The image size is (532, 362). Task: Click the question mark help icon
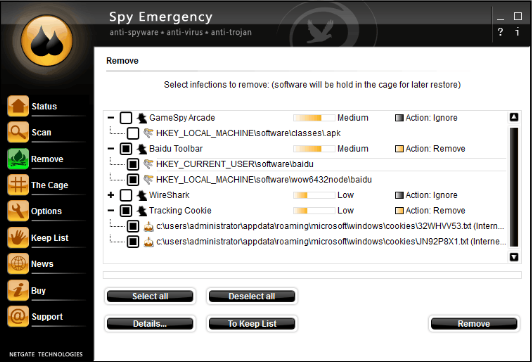pos(500,32)
